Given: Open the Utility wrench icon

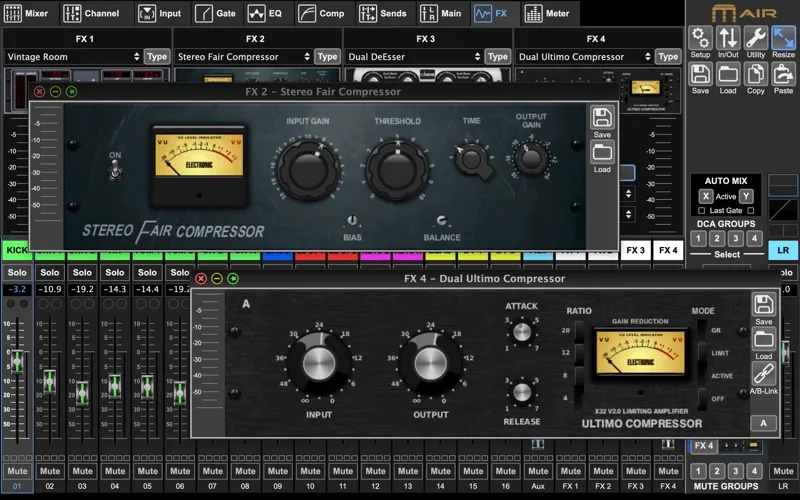Looking at the screenshot, I should 756,38.
